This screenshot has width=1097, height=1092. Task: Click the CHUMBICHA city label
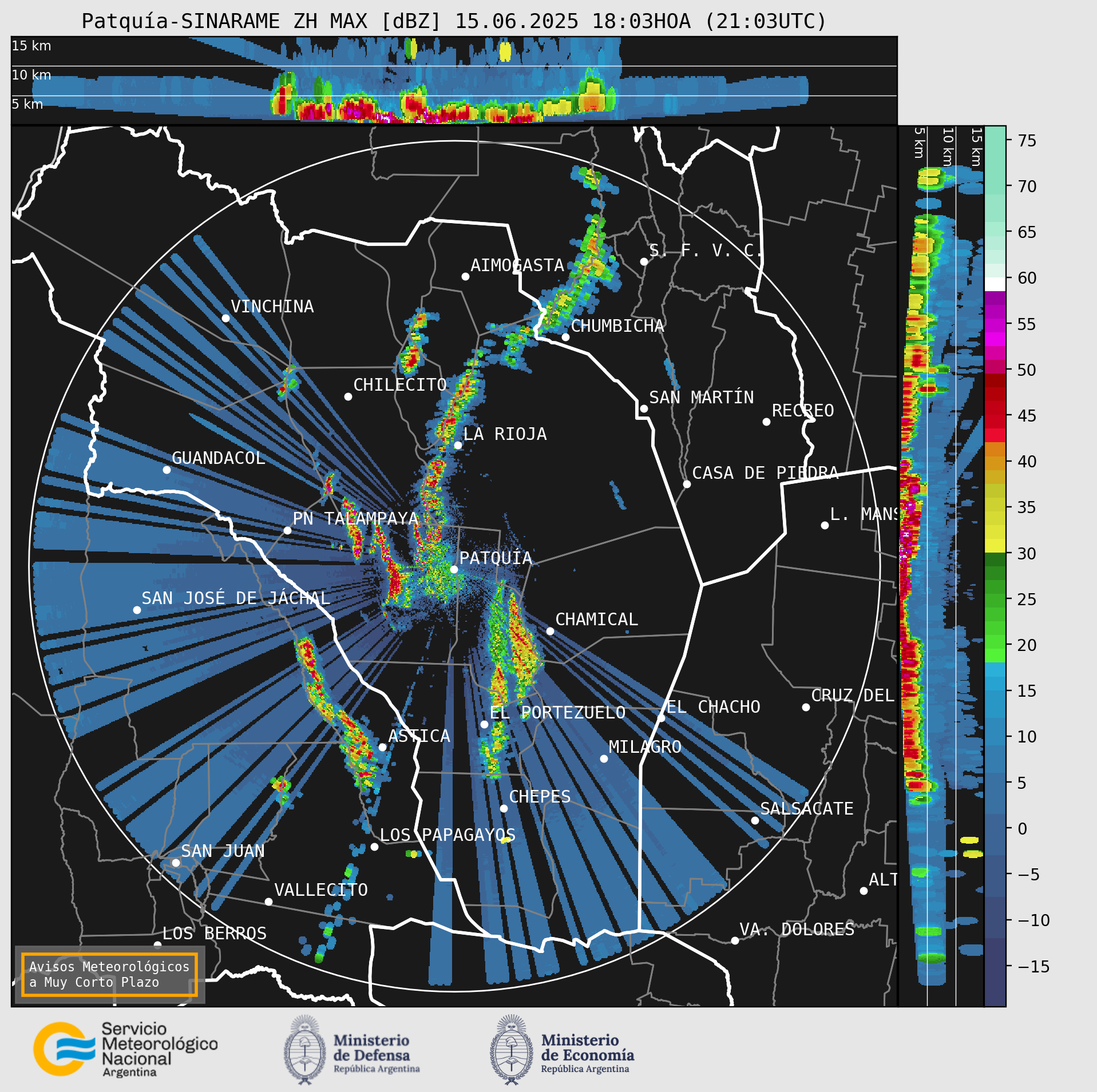[617, 326]
